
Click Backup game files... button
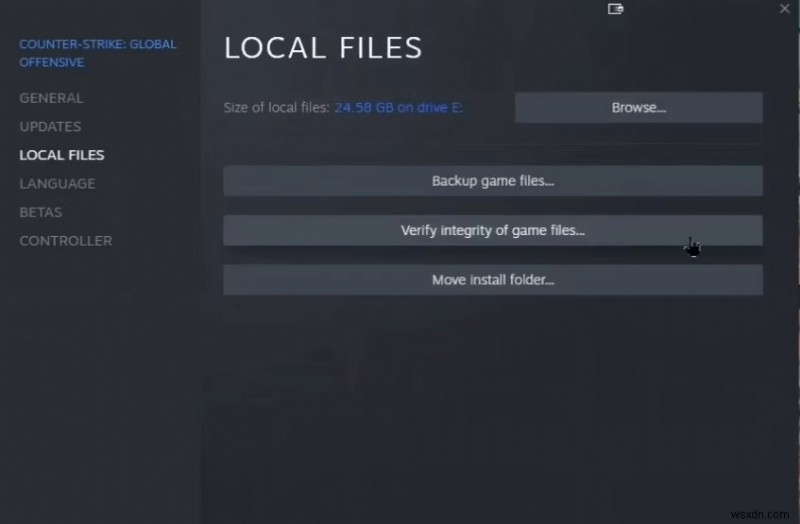pos(492,181)
